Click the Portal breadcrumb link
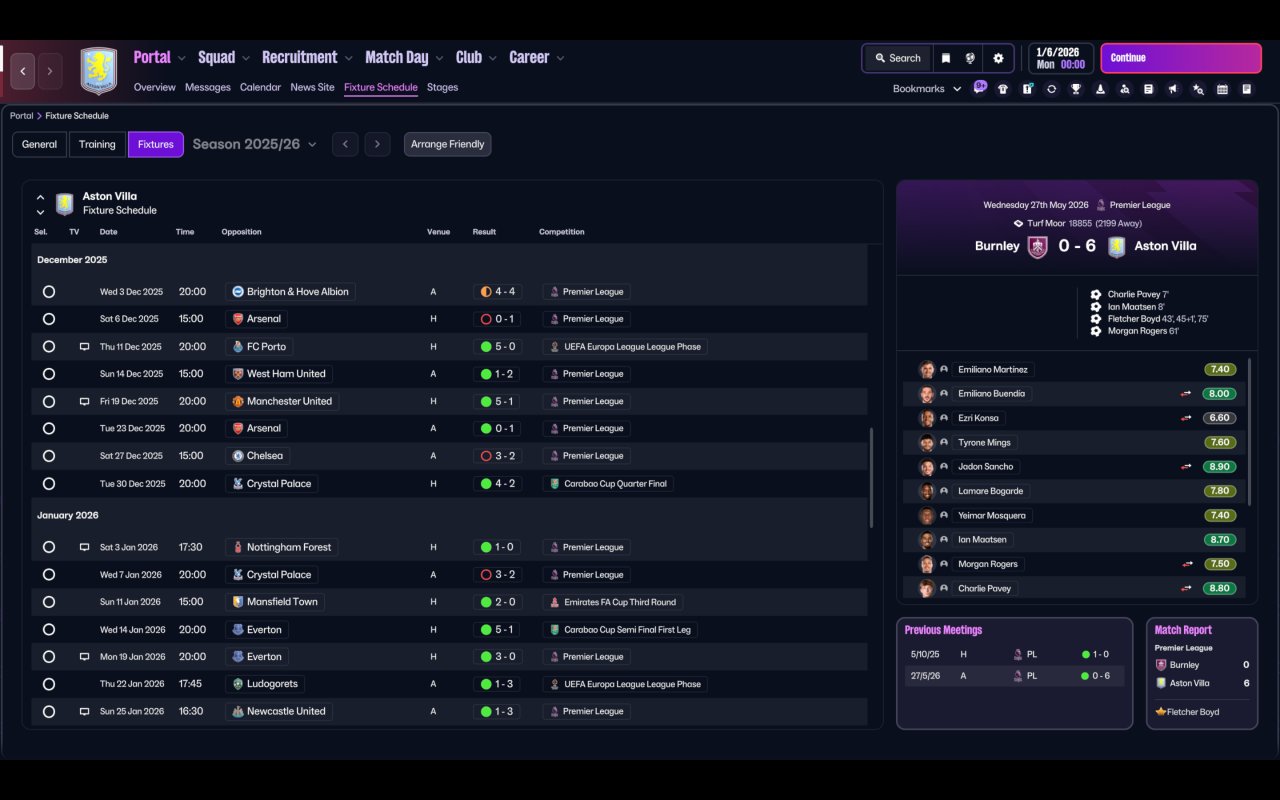Viewport: 1280px width, 800px height. tap(21, 116)
